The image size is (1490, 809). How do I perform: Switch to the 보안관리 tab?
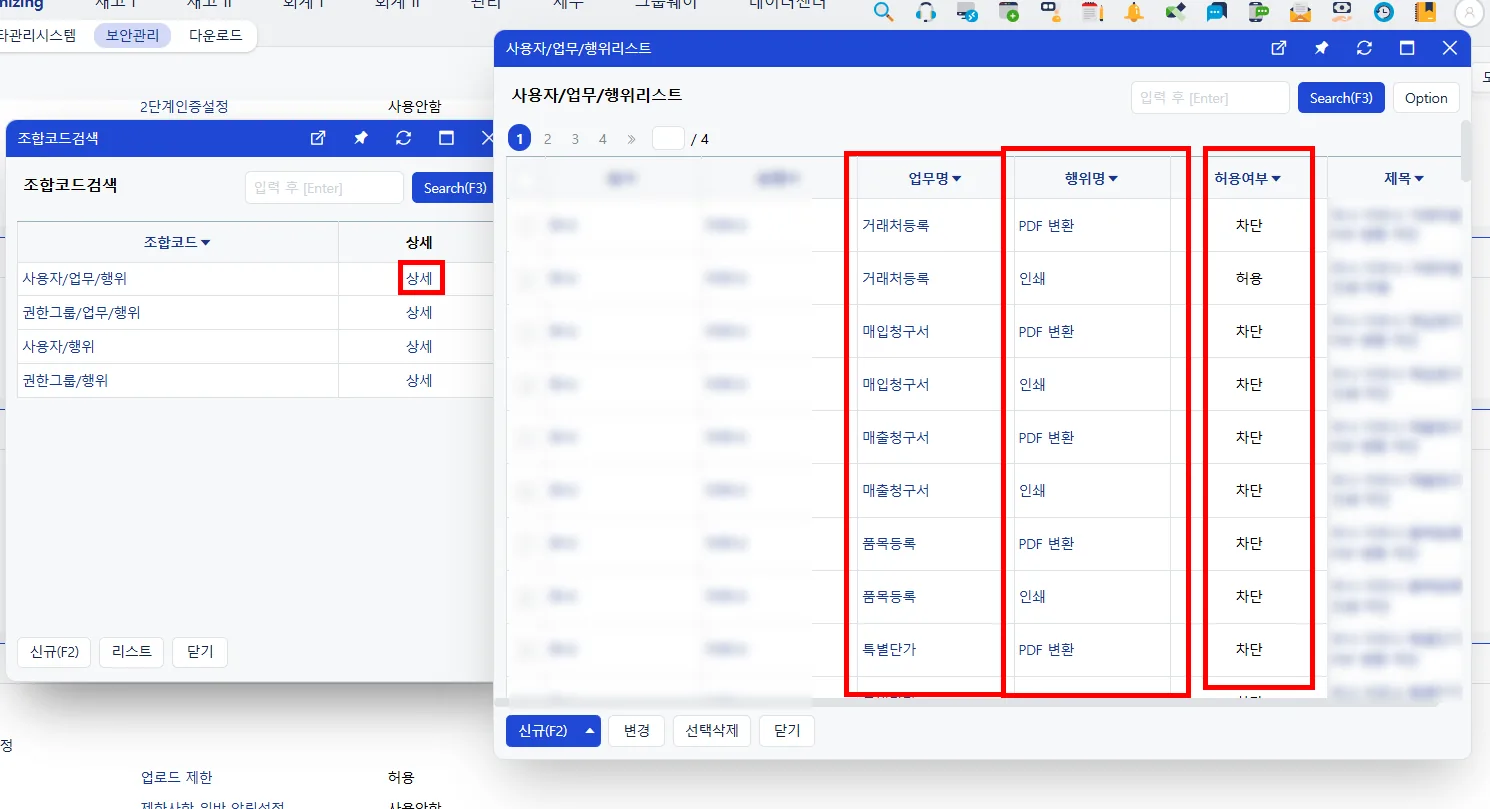click(132, 35)
